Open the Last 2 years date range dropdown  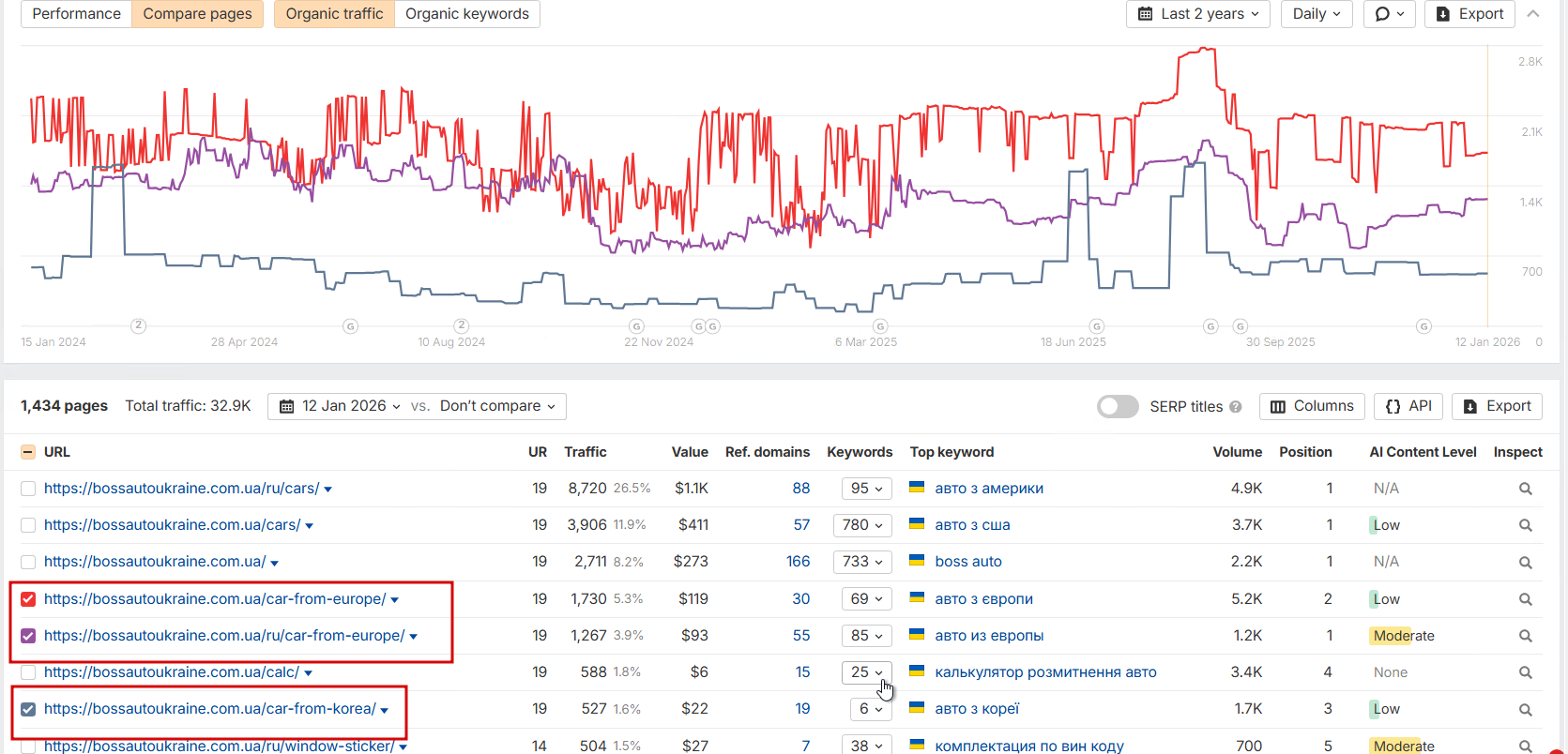tap(1198, 14)
